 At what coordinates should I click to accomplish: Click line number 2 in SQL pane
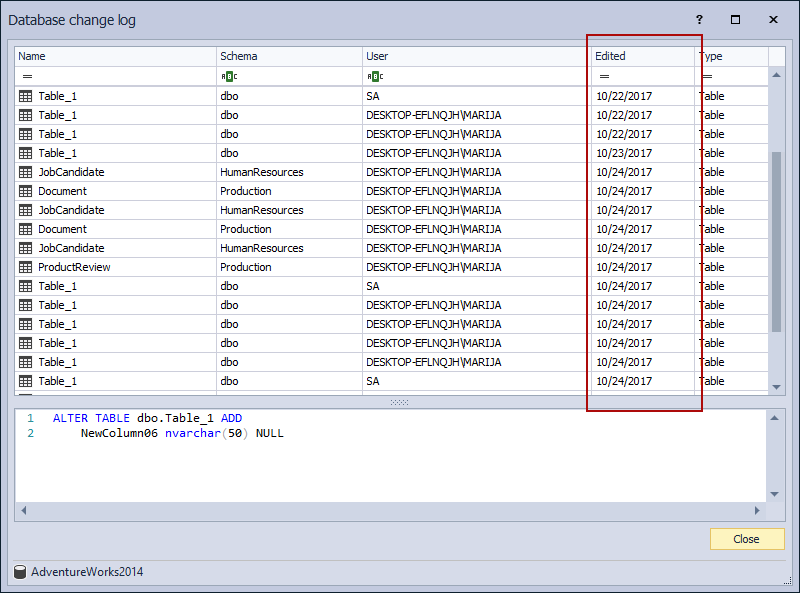pos(31,433)
